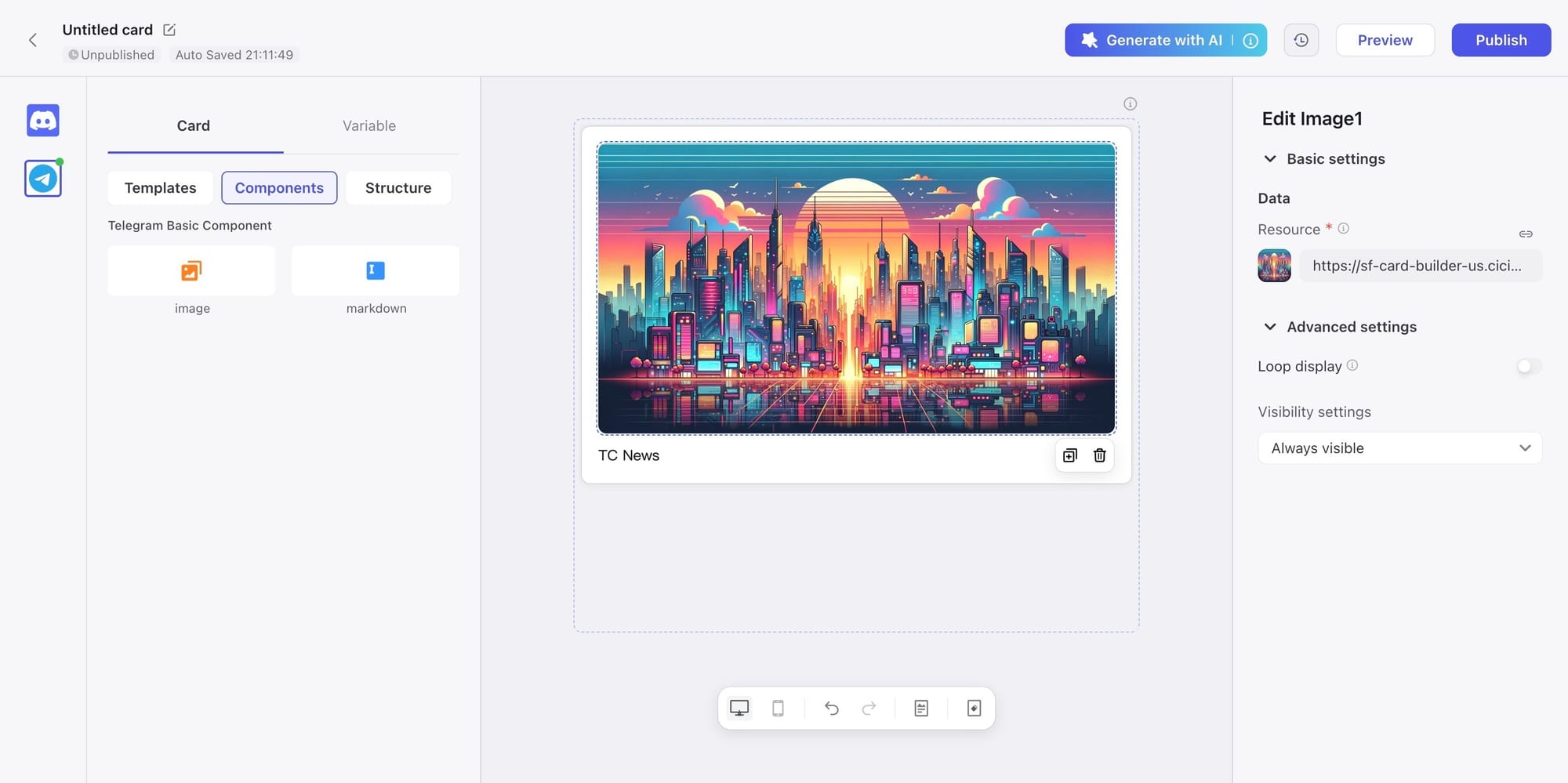Click the canvas info icon above card

[x=1130, y=103]
